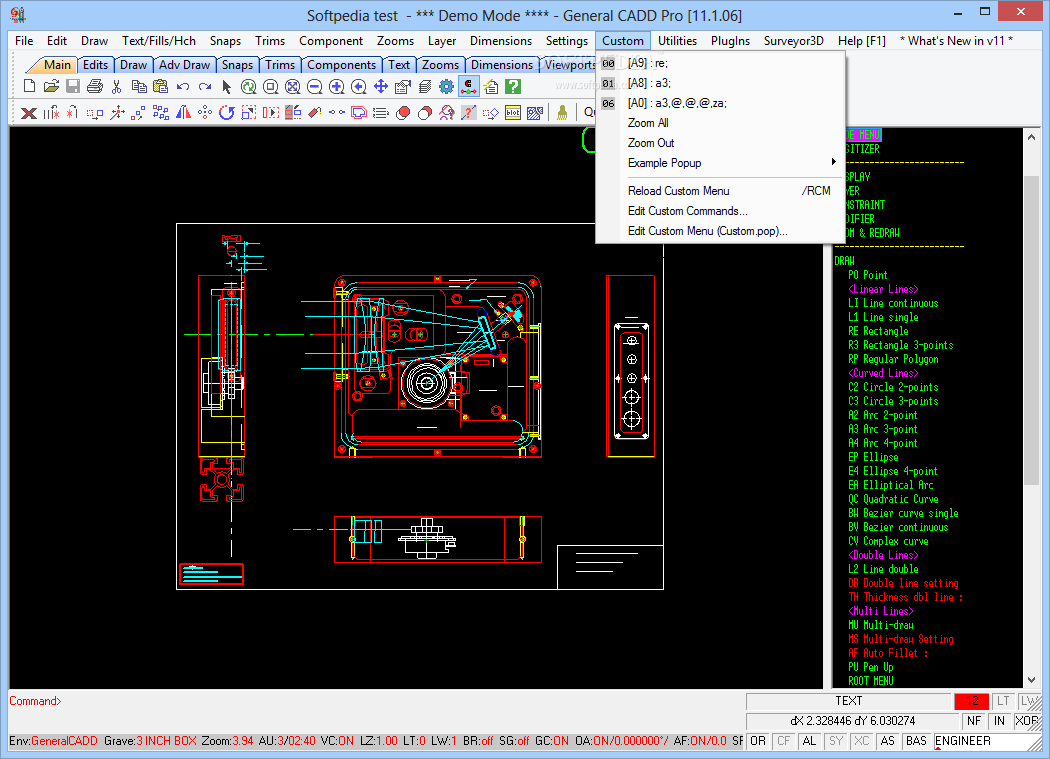
Task: Open the Utilities menu
Action: [677, 41]
